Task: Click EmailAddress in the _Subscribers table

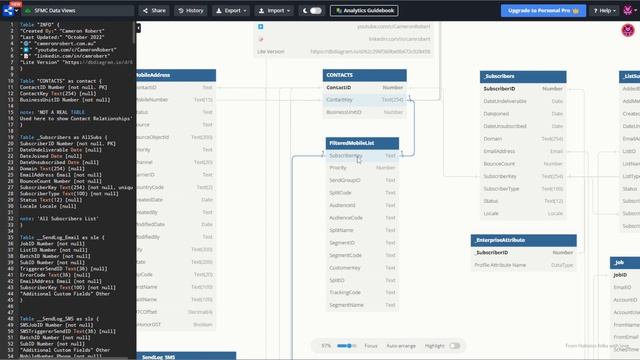Action: click(523, 151)
